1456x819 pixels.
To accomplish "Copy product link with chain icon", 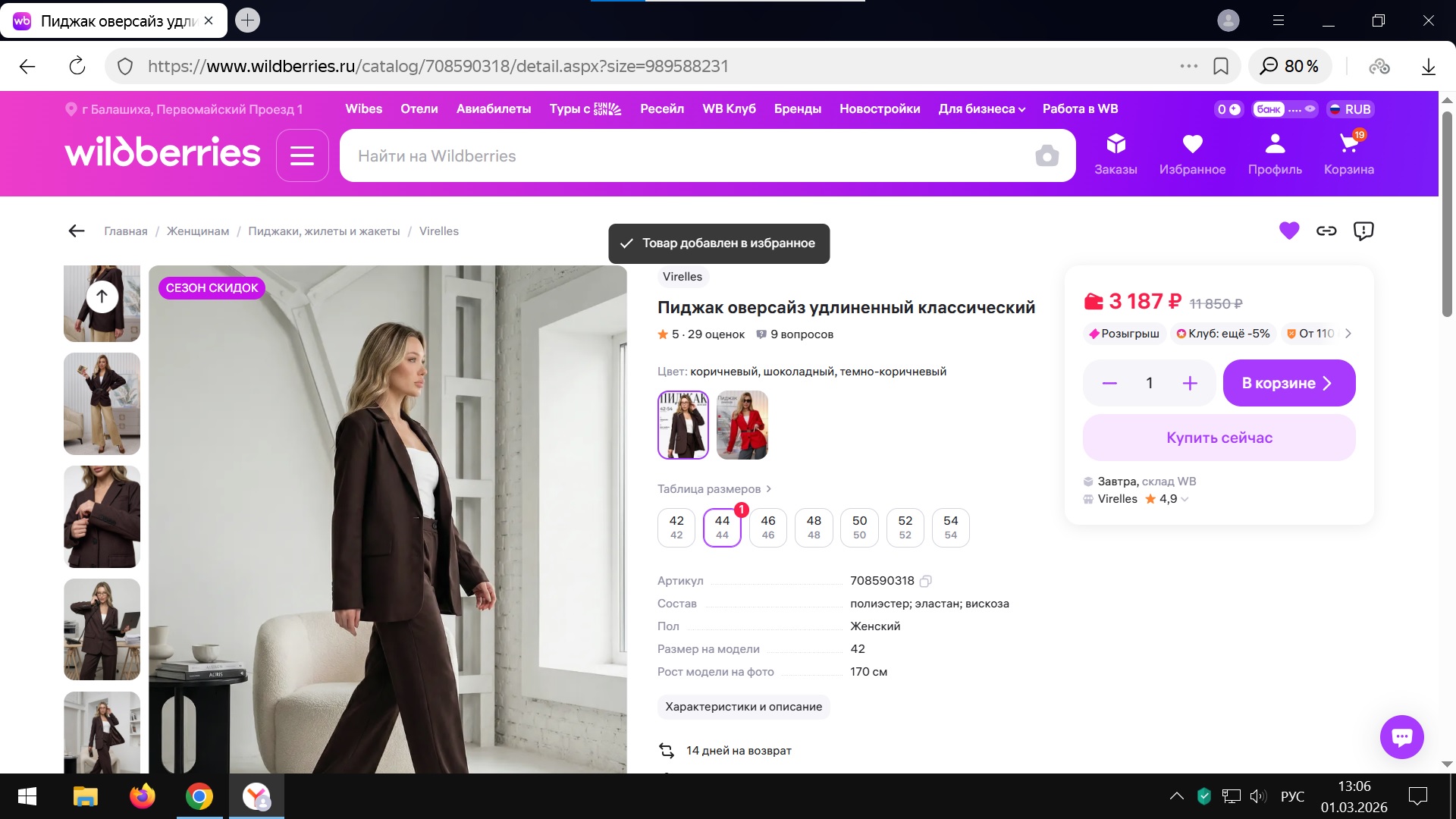I will [x=1326, y=231].
